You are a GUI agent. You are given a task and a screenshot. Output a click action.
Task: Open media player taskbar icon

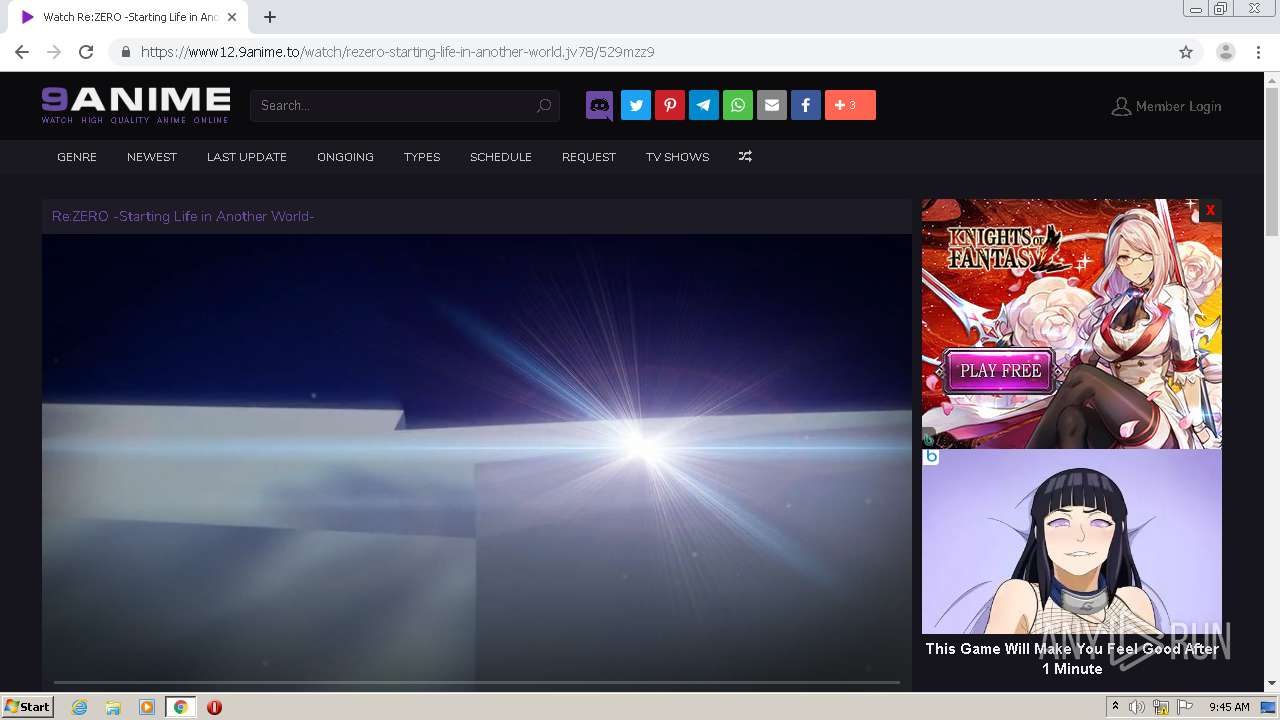tap(147, 707)
